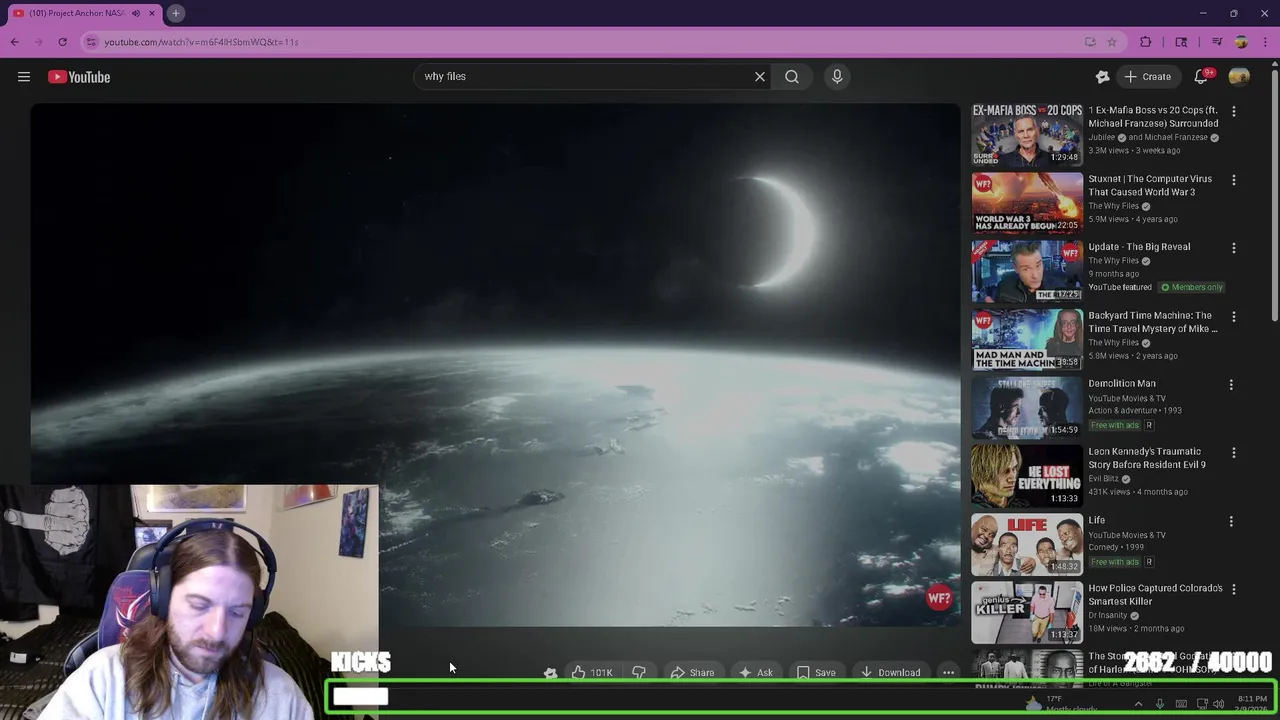1280x720 pixels.
Task: Click the Create button
Action: (x=1147, y=77)
